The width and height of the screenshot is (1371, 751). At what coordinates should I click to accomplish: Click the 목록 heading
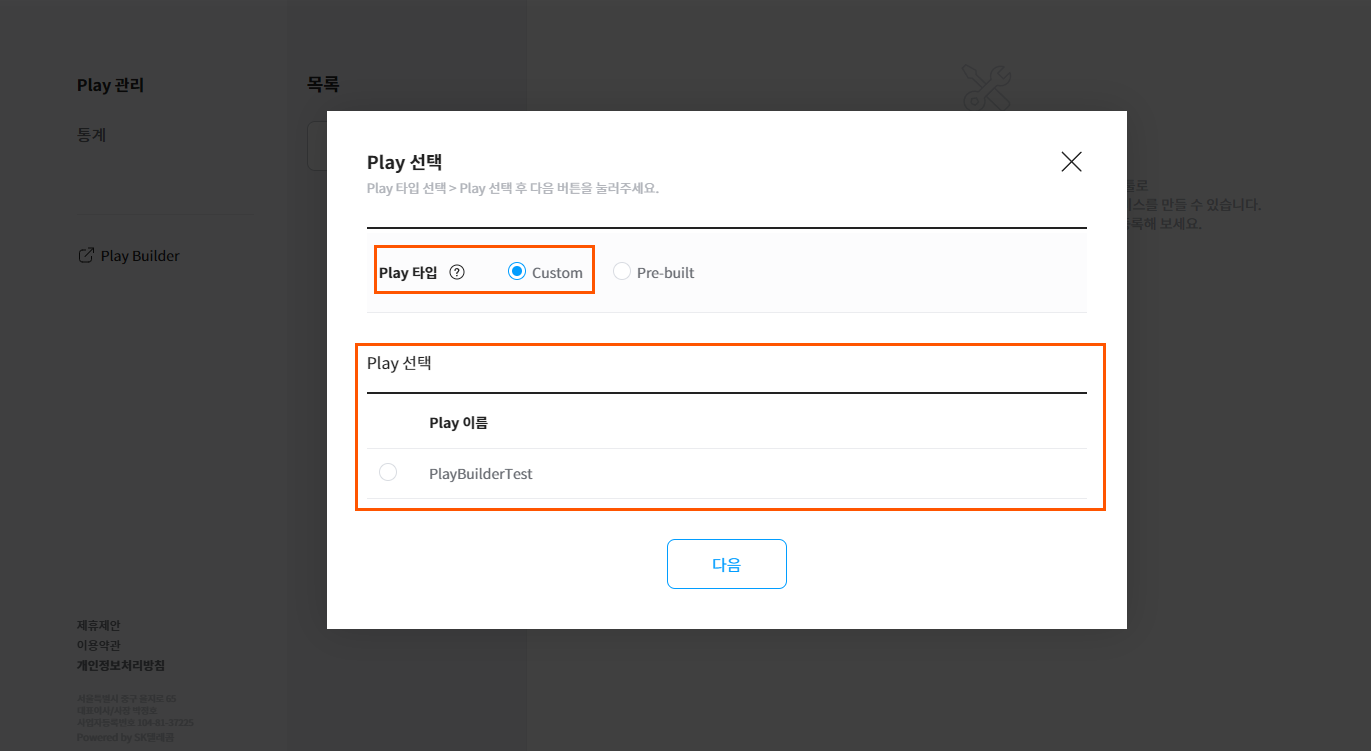(323, 85)
